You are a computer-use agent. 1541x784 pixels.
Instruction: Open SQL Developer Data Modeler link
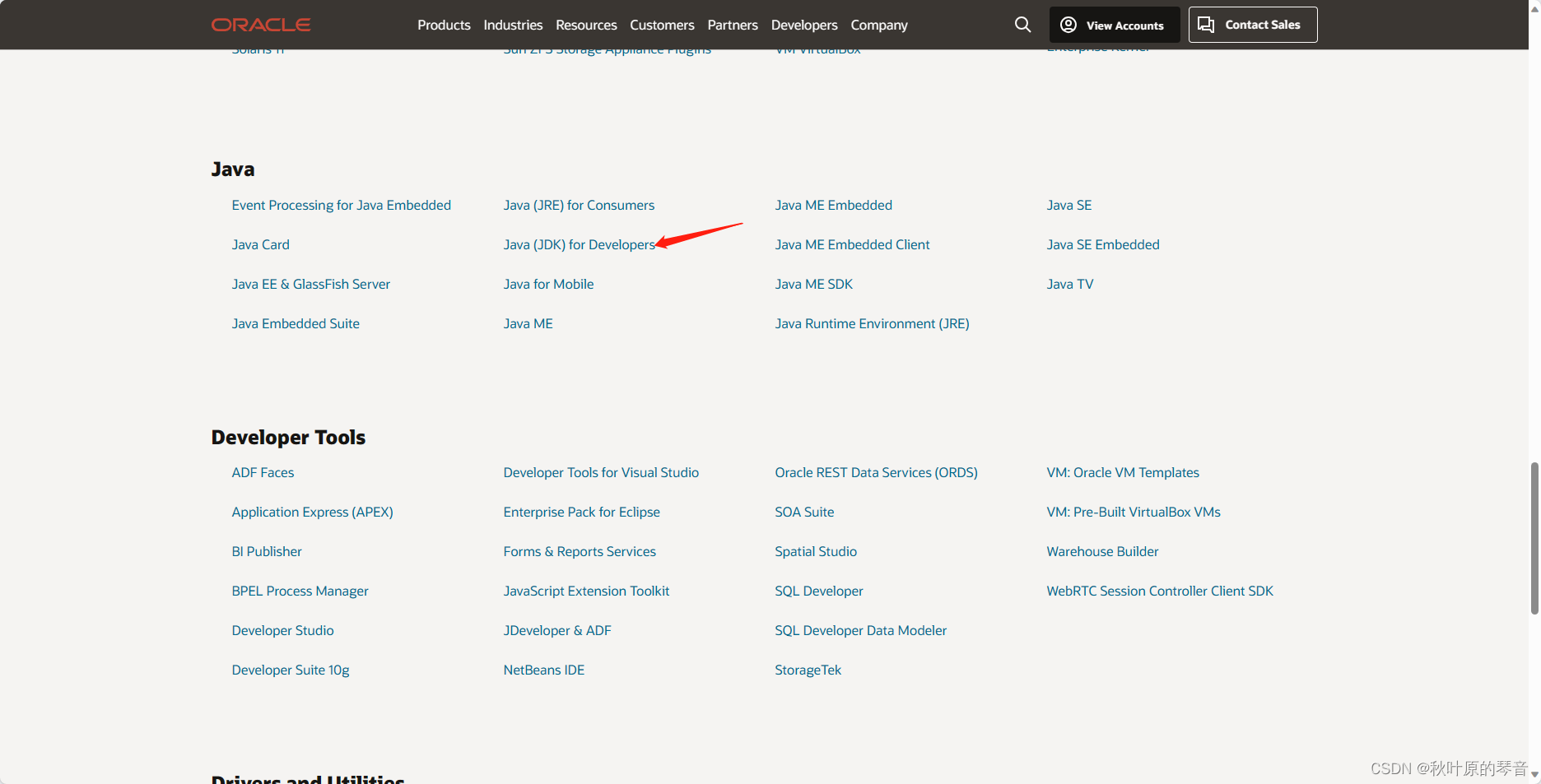861,630
